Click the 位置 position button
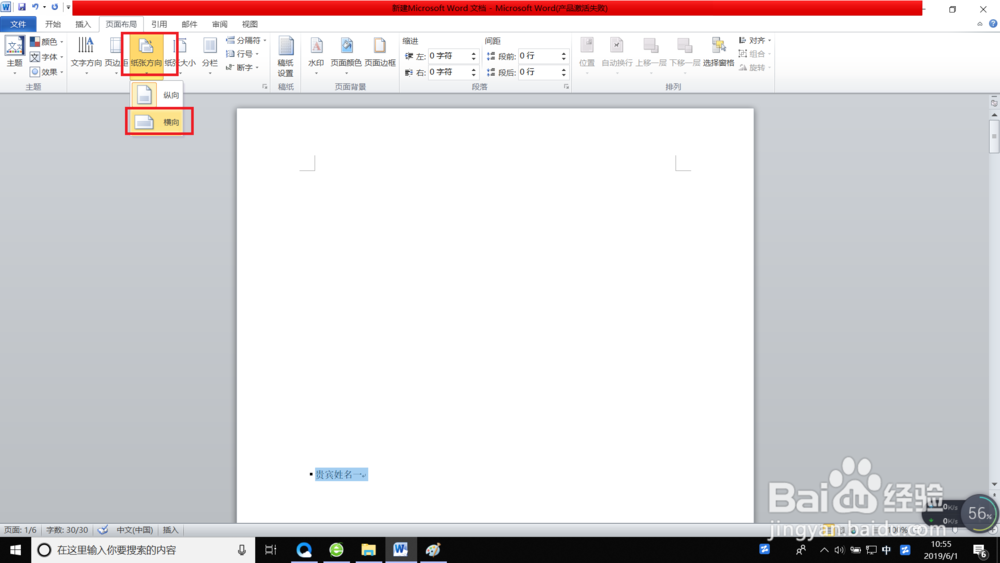This screenshot has height=563, width=1000. click(x=587, y=55)
